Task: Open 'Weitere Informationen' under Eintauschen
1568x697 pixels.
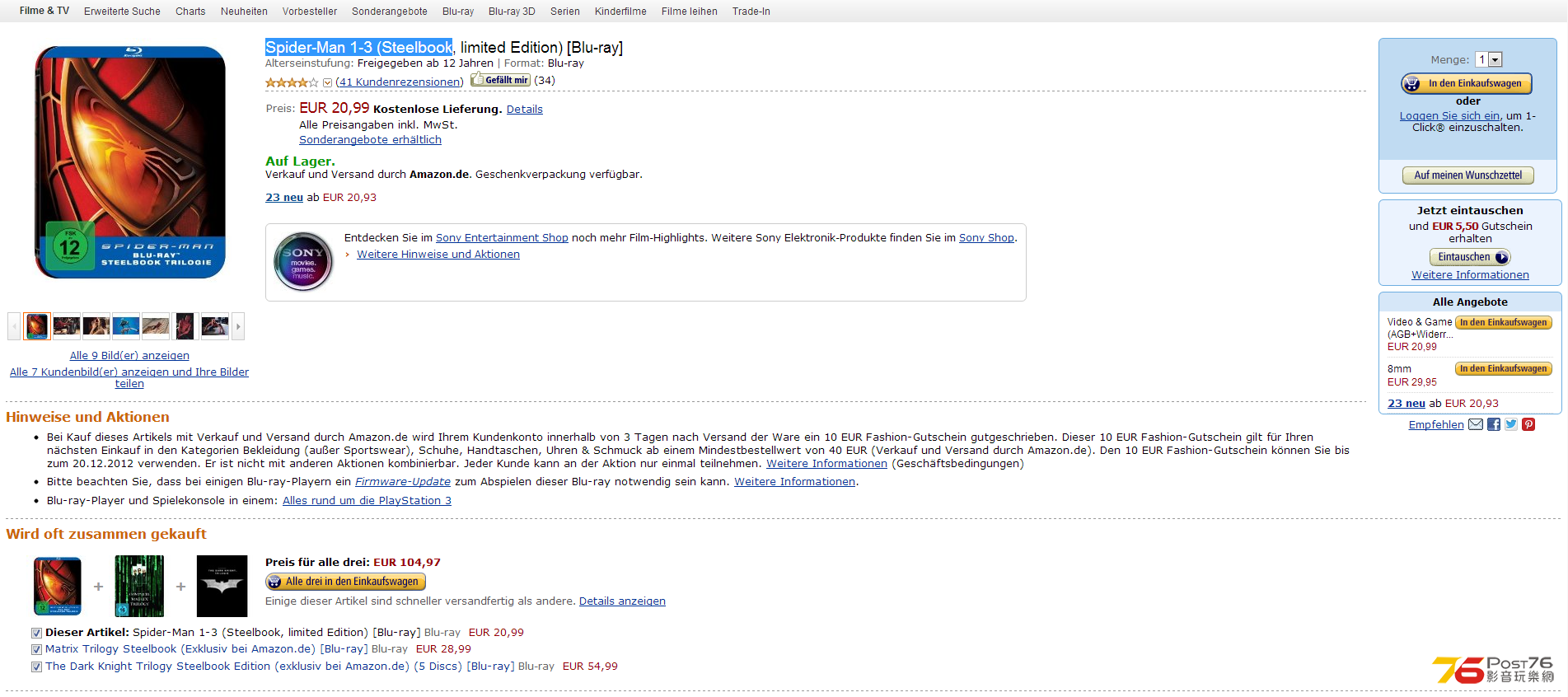Action: click(x=1470, y=275)
